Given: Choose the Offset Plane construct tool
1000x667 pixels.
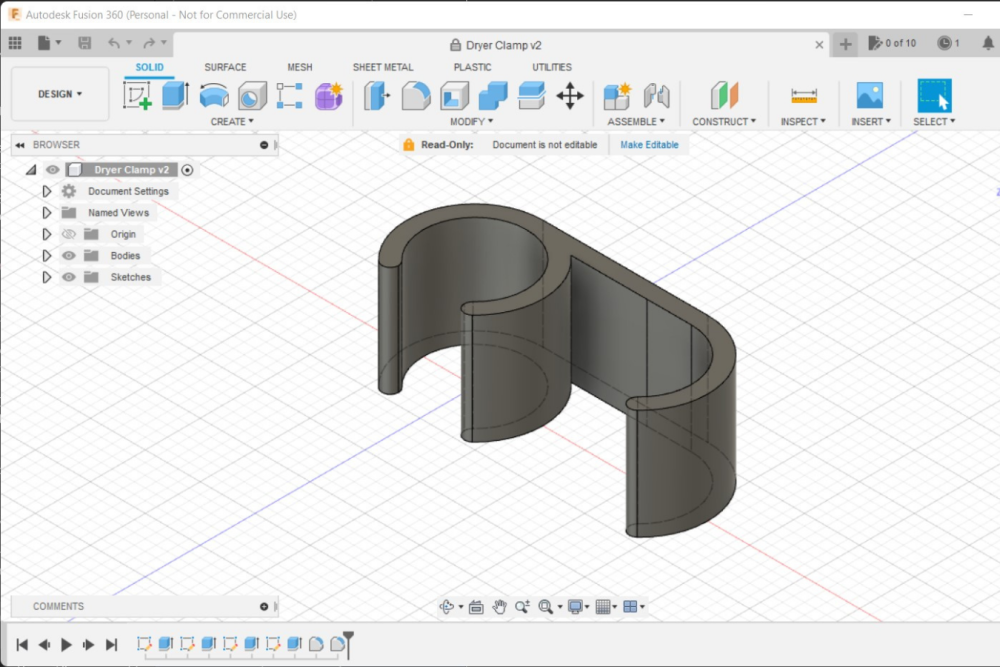Looking at the screenshot, I should [724, 96].
